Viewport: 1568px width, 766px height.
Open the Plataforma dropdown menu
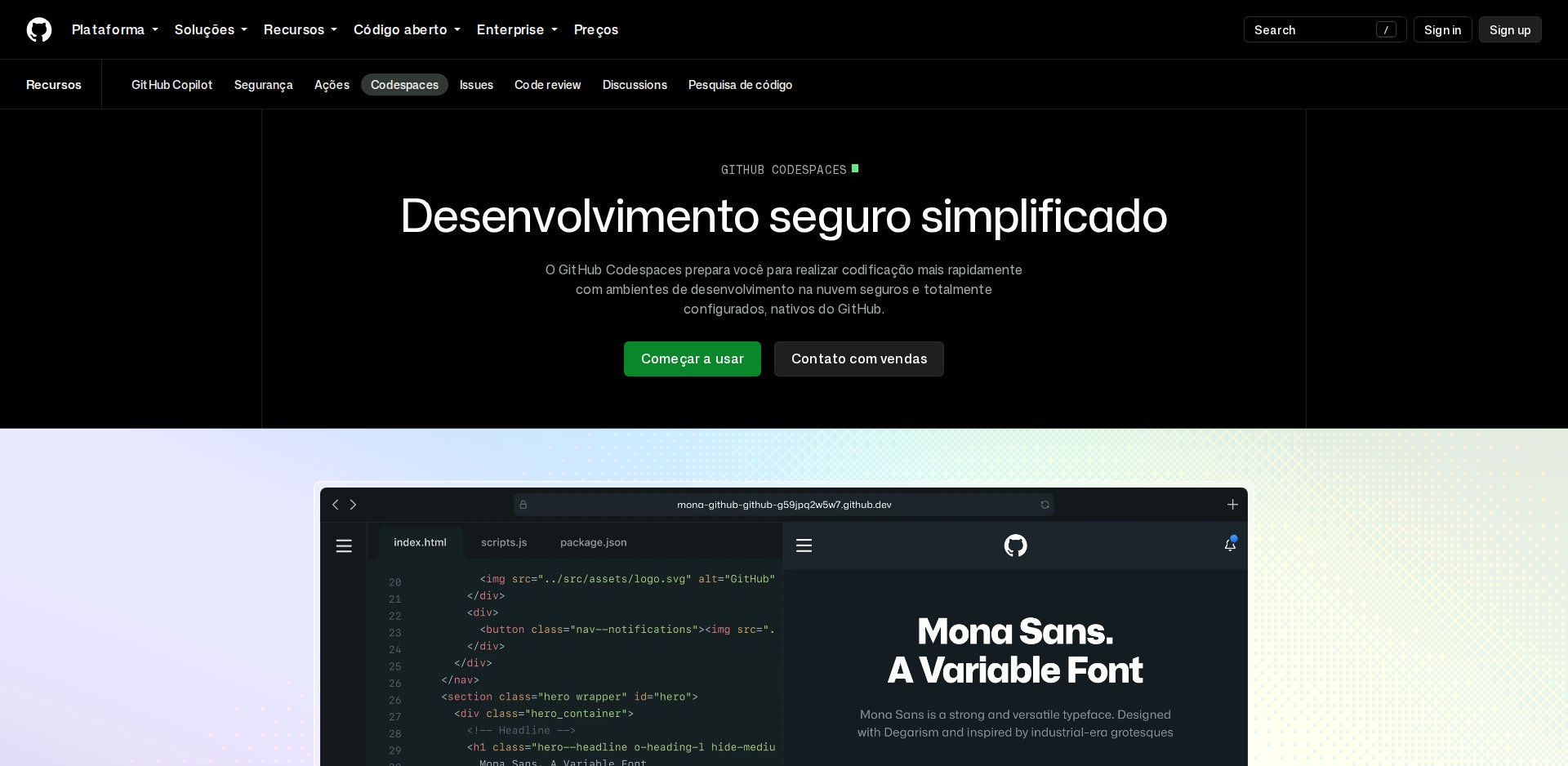click(x=115, y=29)
